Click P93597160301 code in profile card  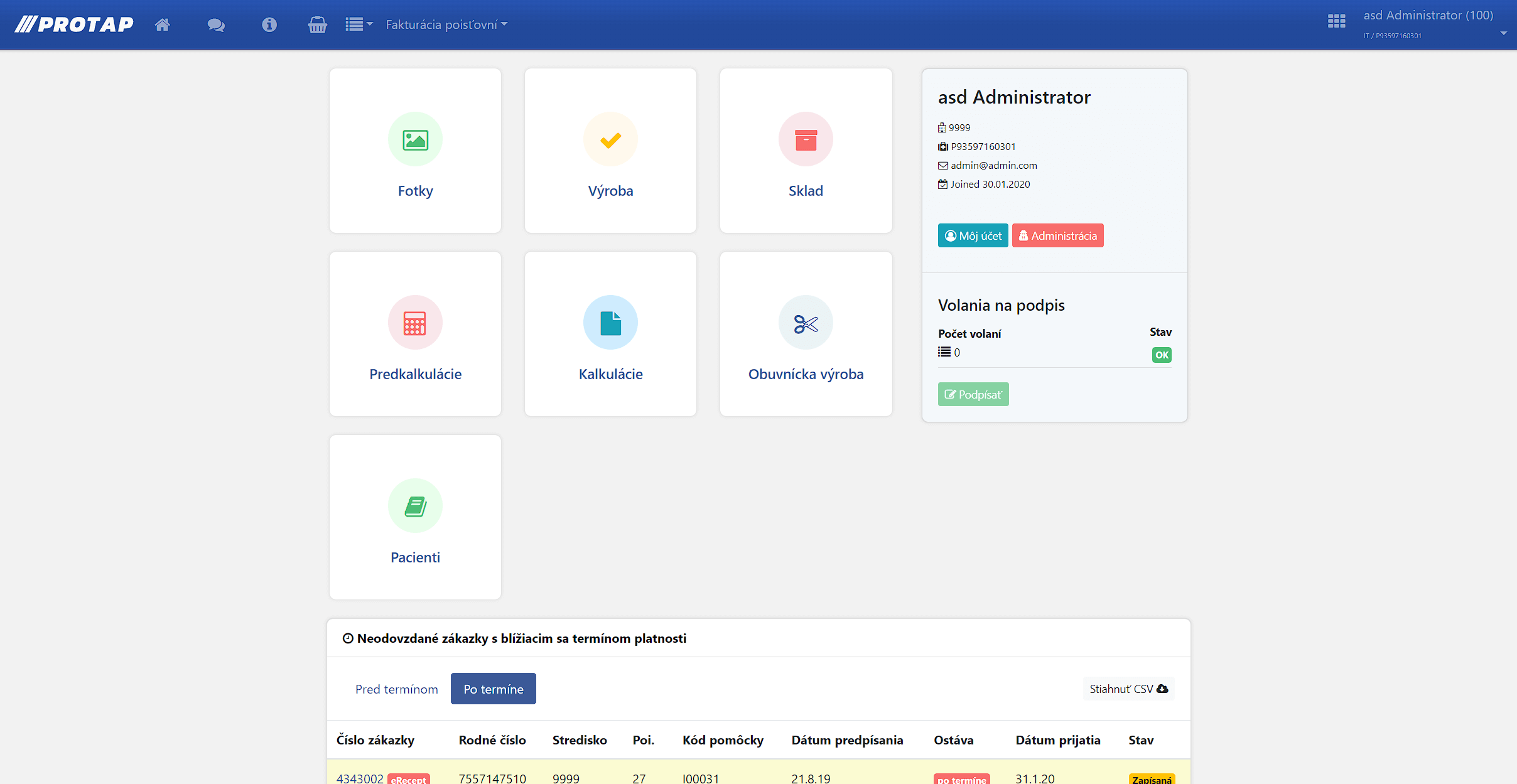point(983,146)
